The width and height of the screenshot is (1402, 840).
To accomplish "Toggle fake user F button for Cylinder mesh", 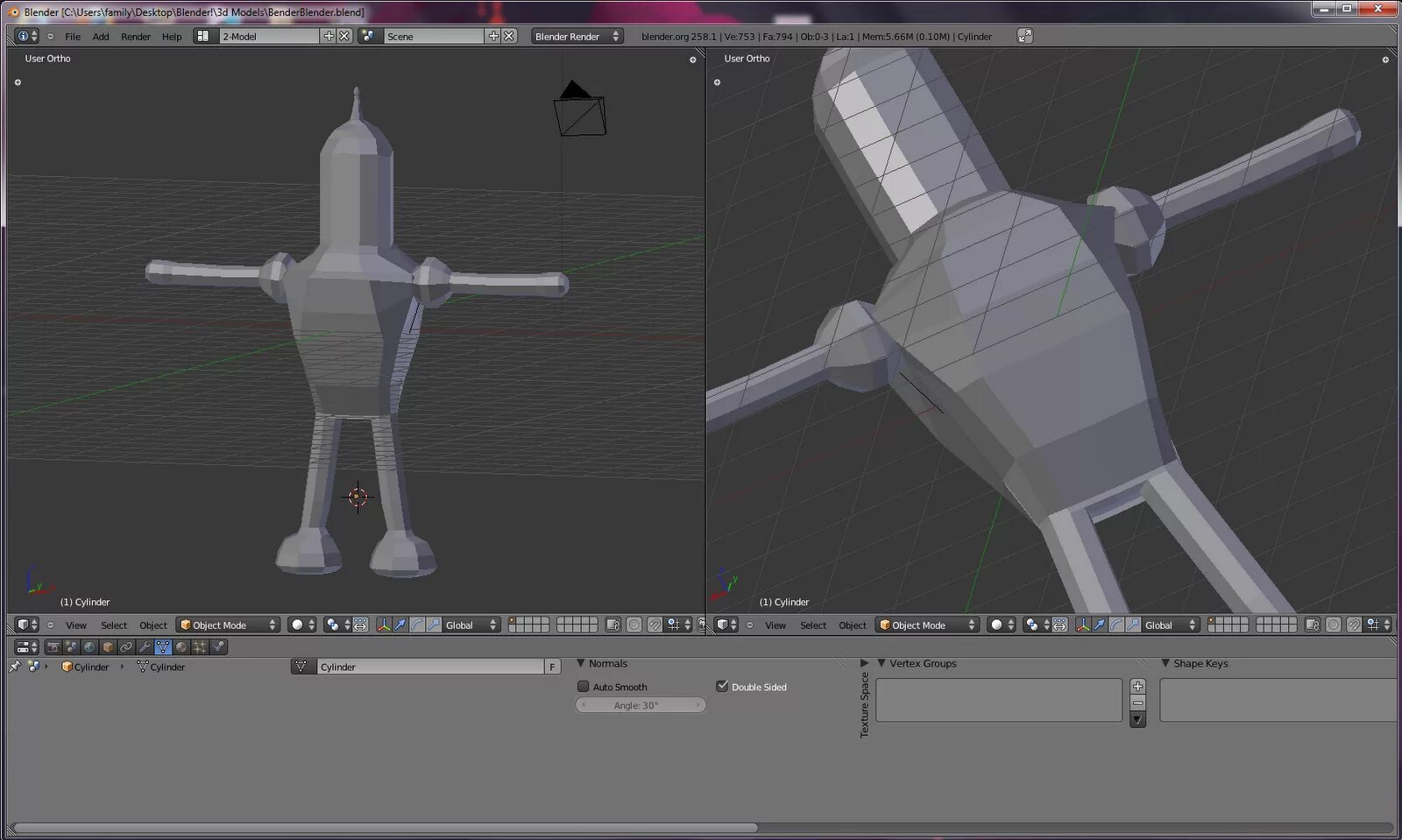I will (552, 667).
